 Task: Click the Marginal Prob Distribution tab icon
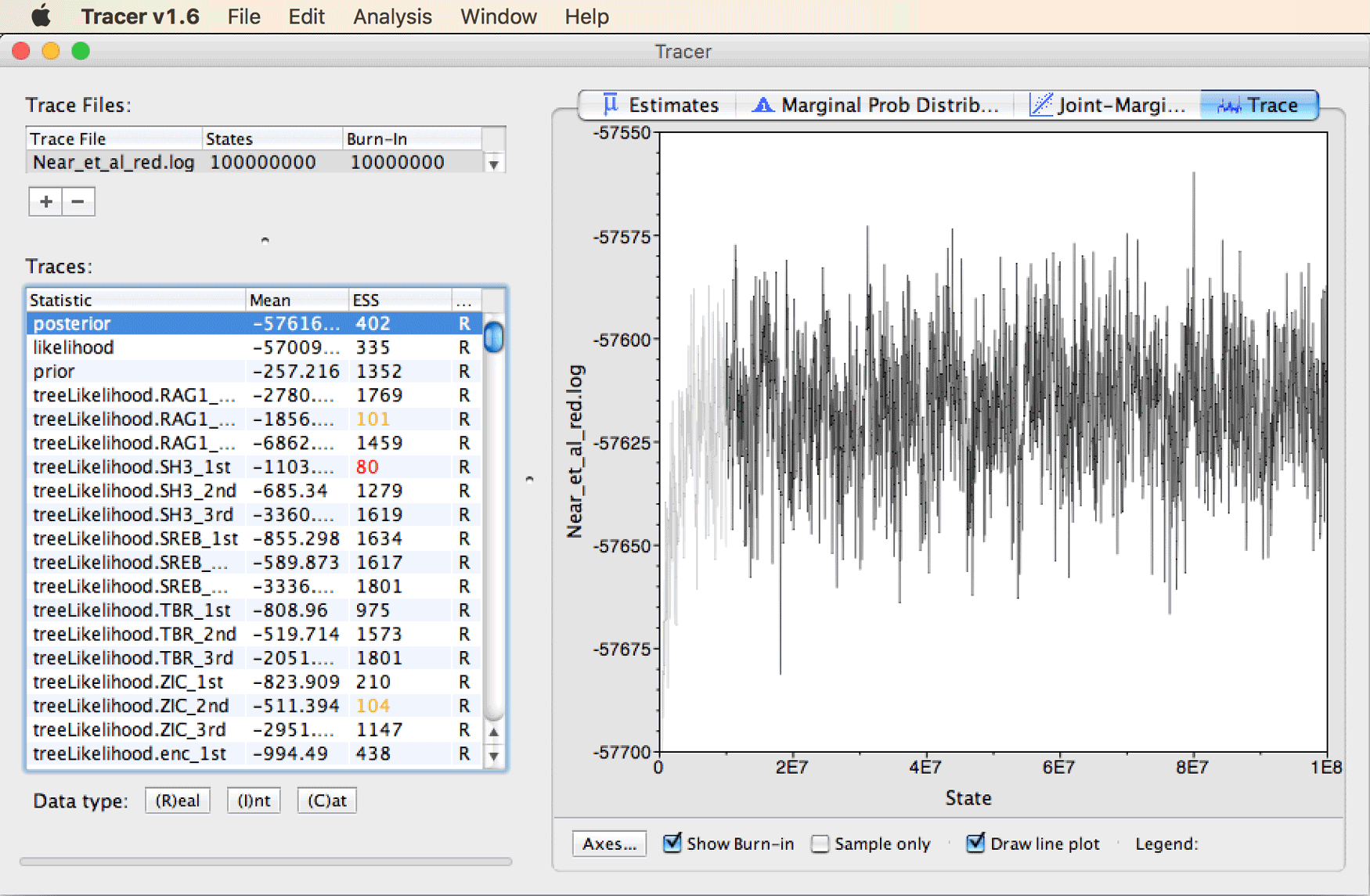click(x=763, y=104)
